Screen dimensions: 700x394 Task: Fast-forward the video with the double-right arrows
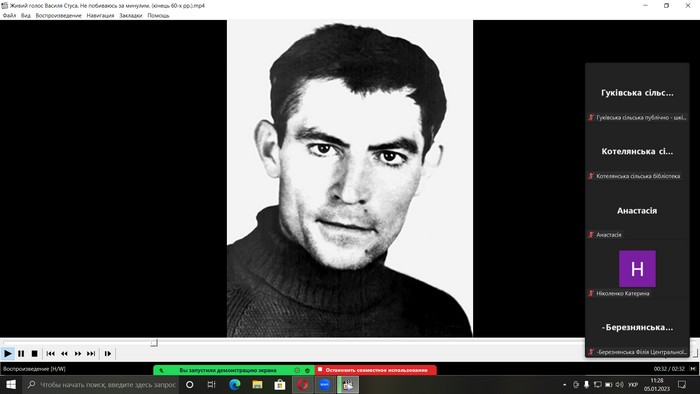[x=78, y=353]
